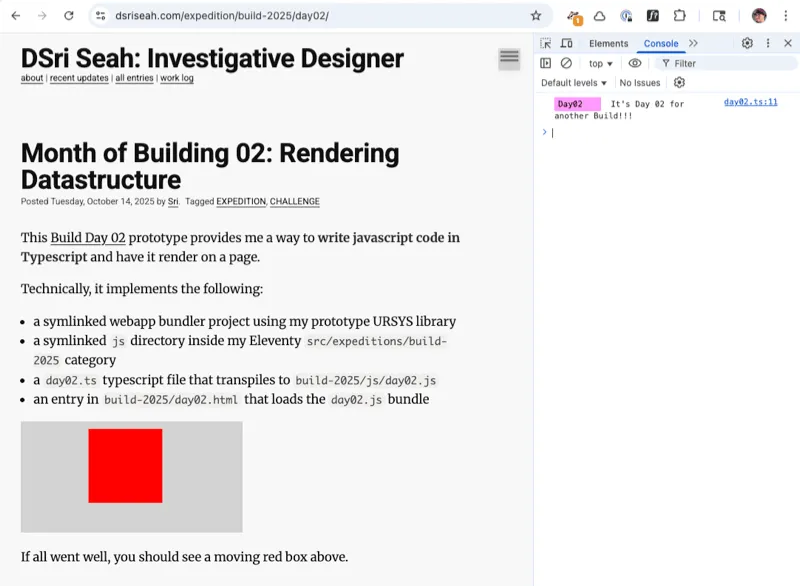Click the "Build Day 02" link
This screenshot has height=586, width=800.
coord(85,238)
